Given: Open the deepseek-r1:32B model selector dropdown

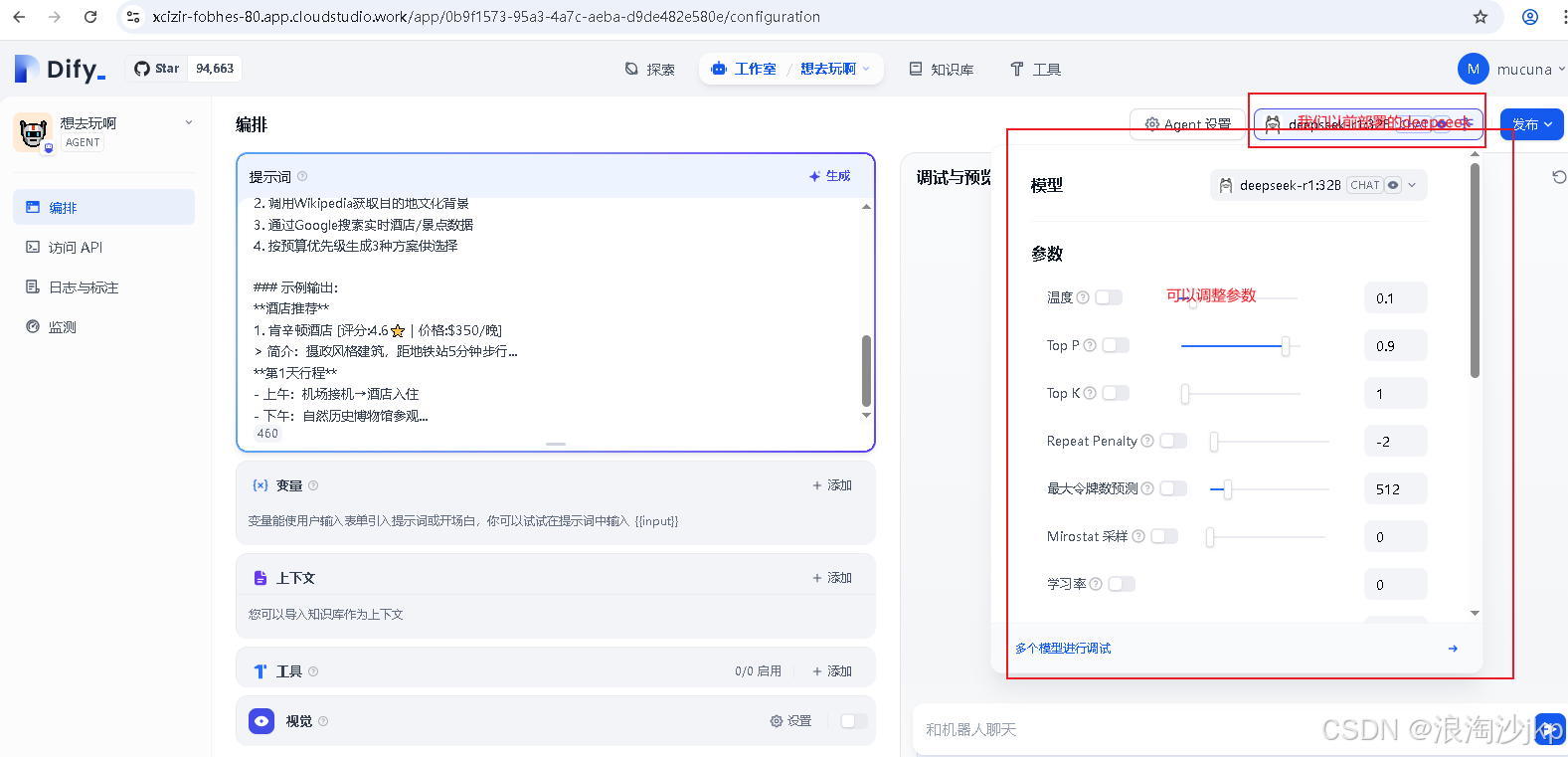Looking at the screenshot, I should pos(1319,185).
